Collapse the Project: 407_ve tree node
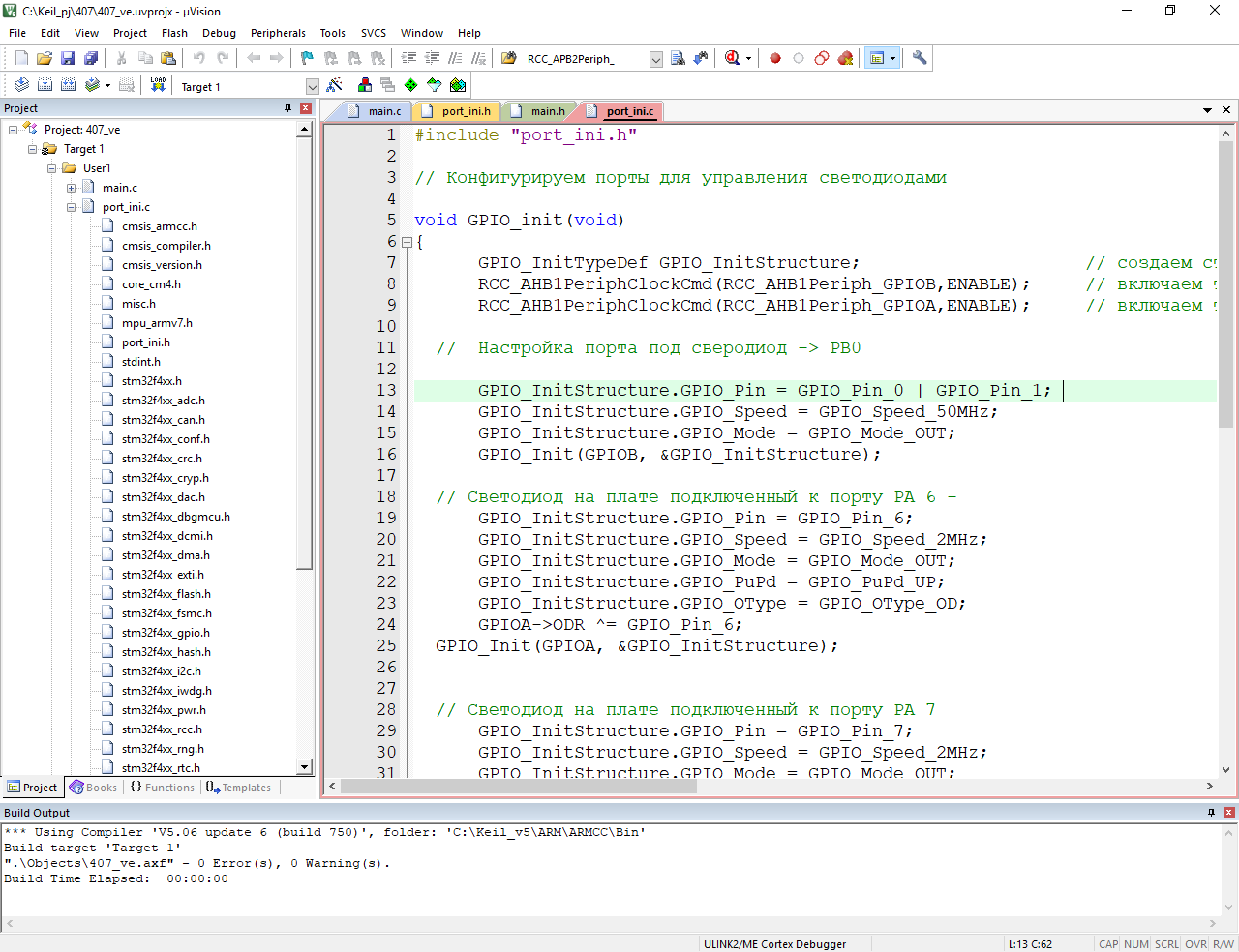The image size is (1239, 952). [x=14, y=130]
